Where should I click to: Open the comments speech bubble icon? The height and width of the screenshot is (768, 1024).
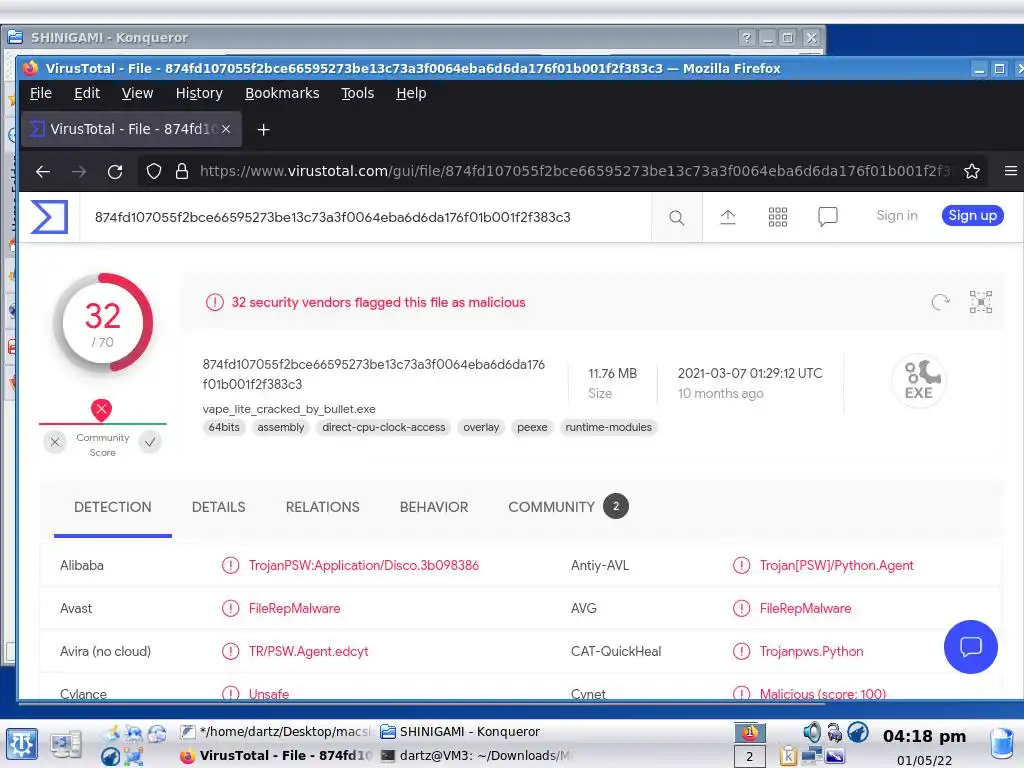click(x=827, y=216)
